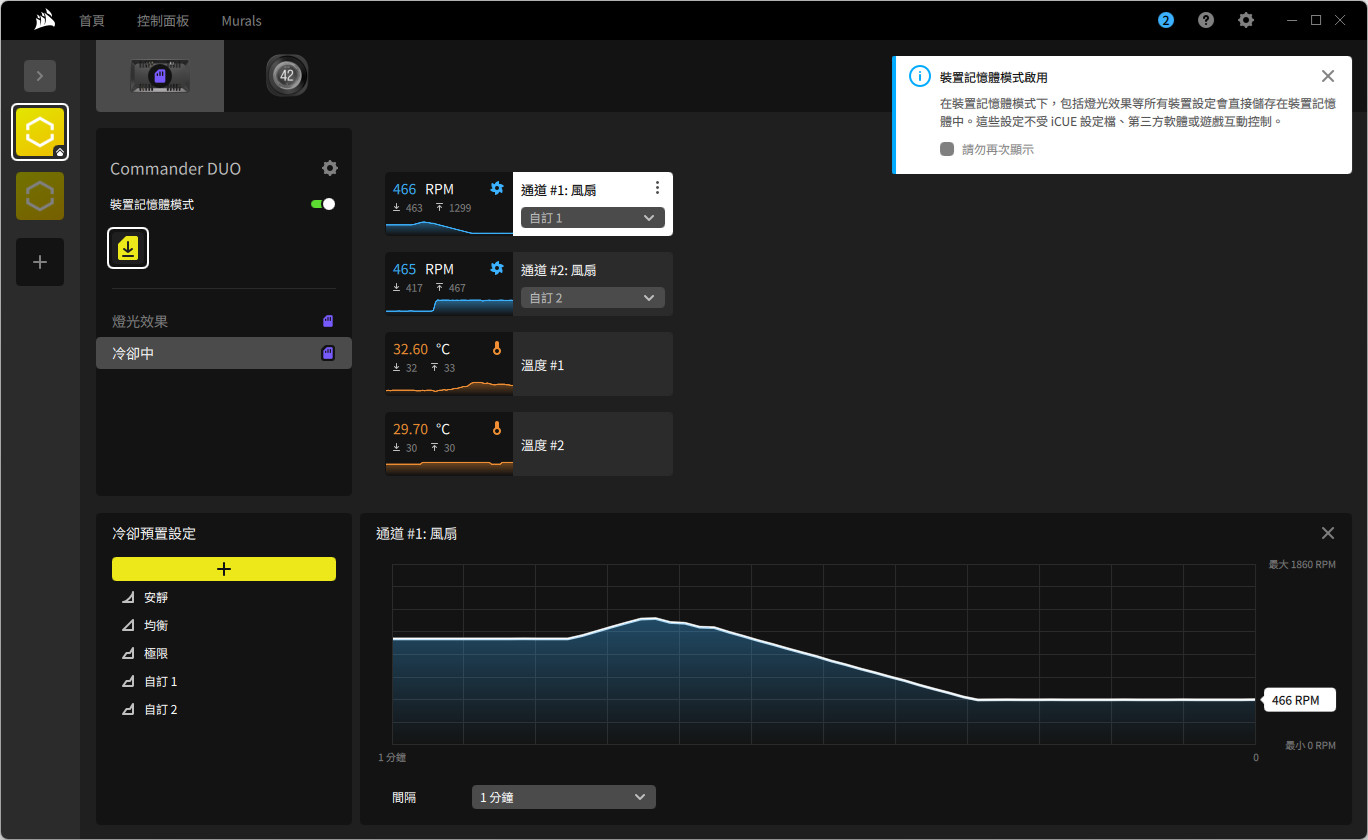1368x840 pixels.
Task: Click gear icon on Channel #1 fan tile
Action: (497, 188)
